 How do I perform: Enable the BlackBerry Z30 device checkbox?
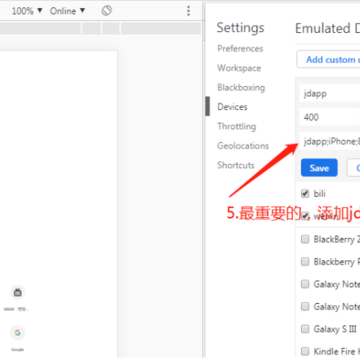(x=305, y=239)
